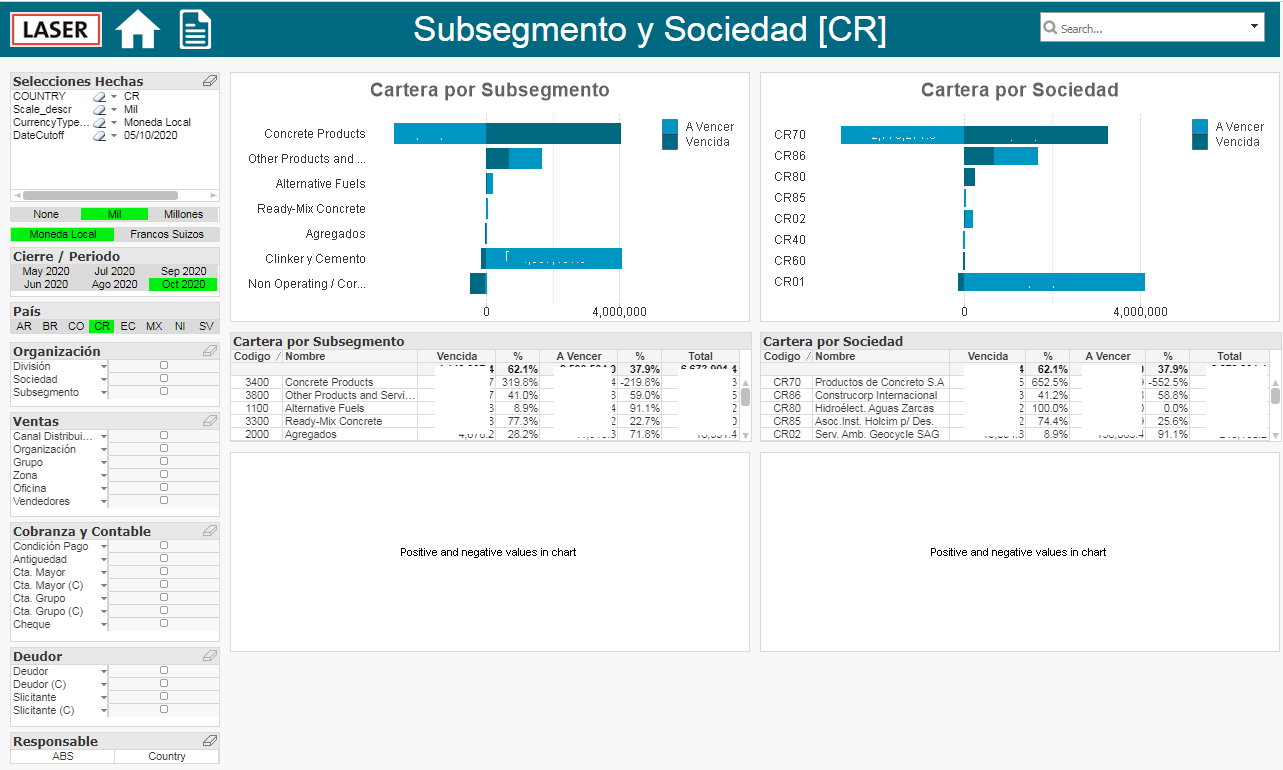Clear selections with Selecciones Hechas eraser icon
Image resolution: width=1283 pixels, height=770 pixels.
pos(209,81)
